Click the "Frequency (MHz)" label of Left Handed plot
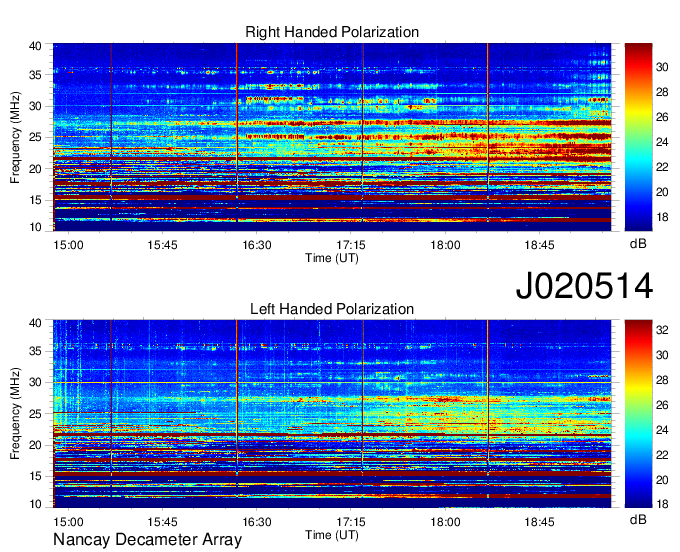The image size is (680, 552). click(15, 414)
